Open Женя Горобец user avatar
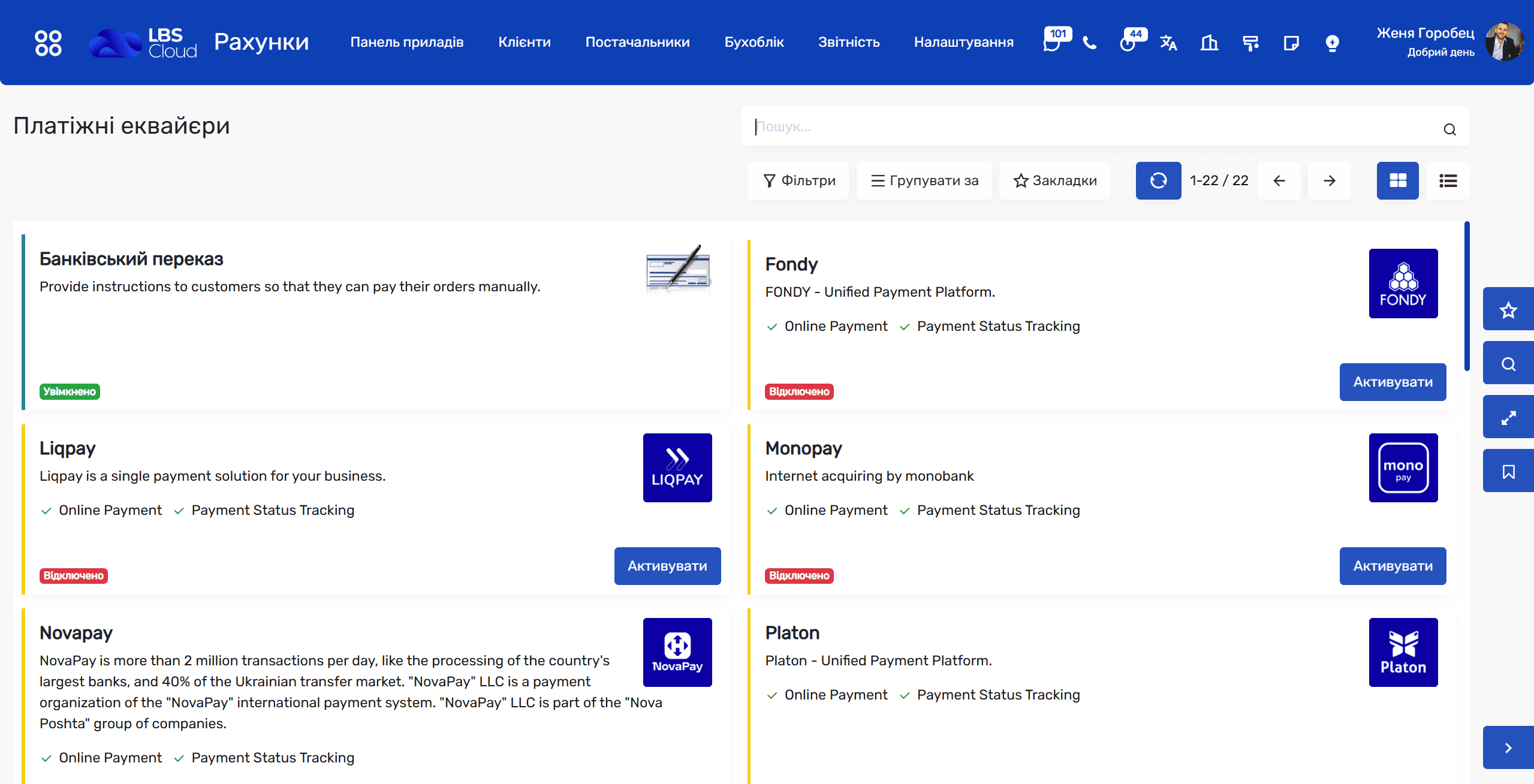Image resolution: width=1534 pixels, height=784 pixels. click(1504, 42)
